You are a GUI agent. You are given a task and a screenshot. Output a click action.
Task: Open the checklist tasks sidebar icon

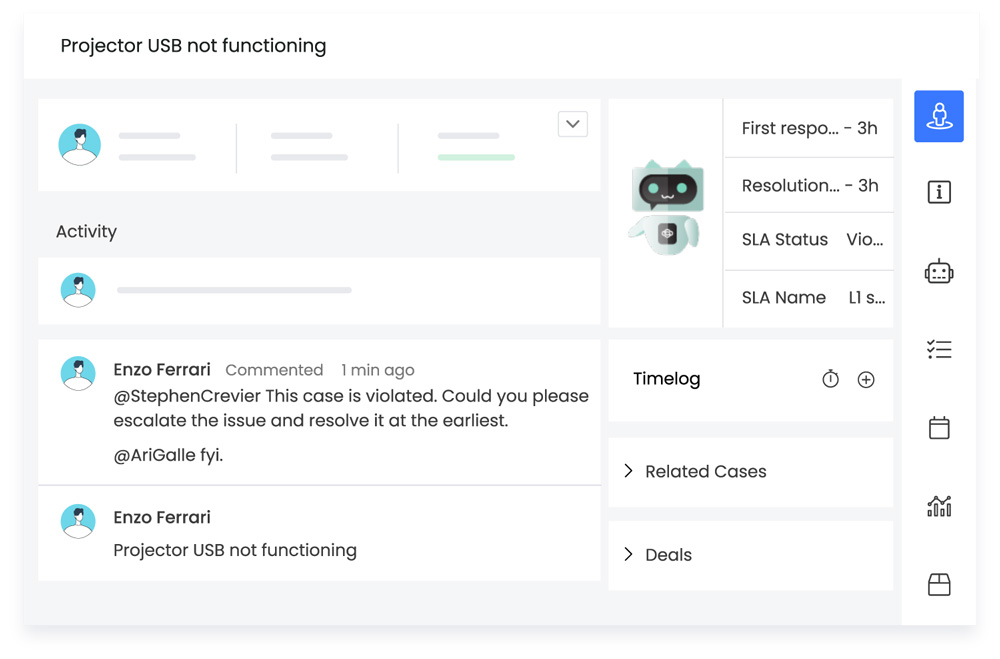pos(938,349)
